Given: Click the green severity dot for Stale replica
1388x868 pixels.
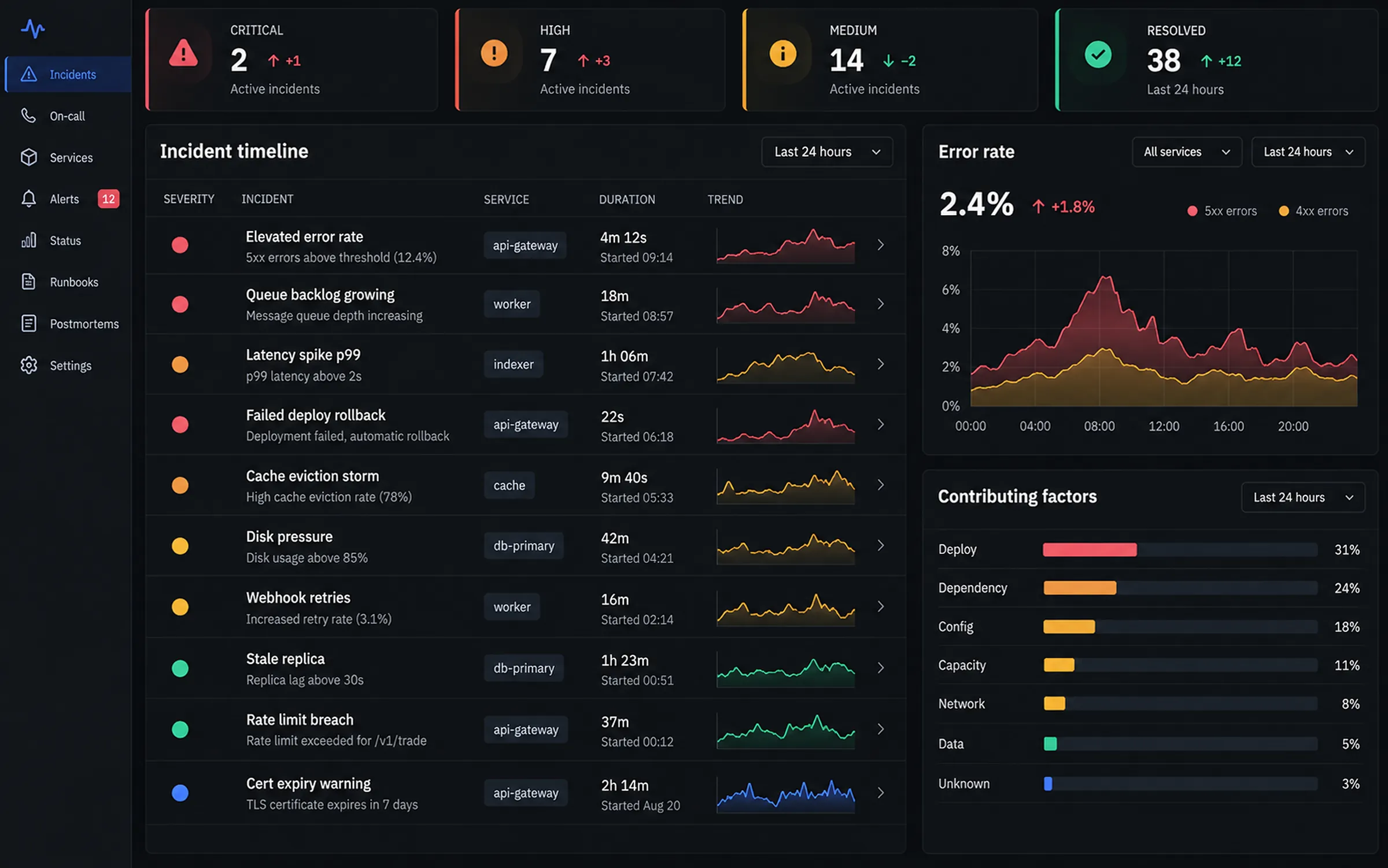Looking at the screenshot, I should (180, 668).
